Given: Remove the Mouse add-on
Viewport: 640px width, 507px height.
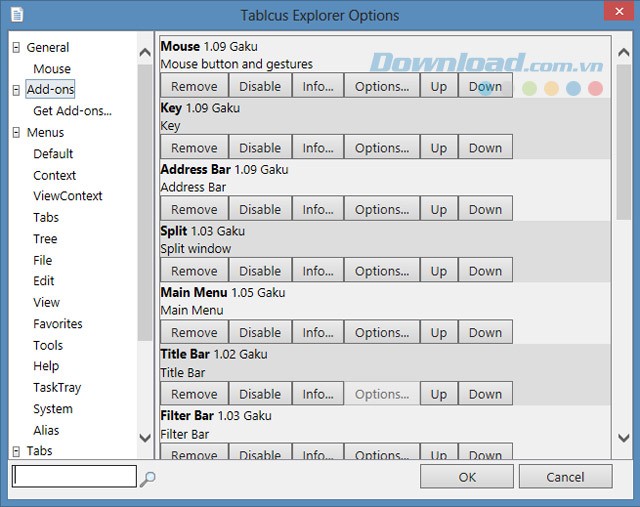Looking at the screenshot, I should 194,87.
